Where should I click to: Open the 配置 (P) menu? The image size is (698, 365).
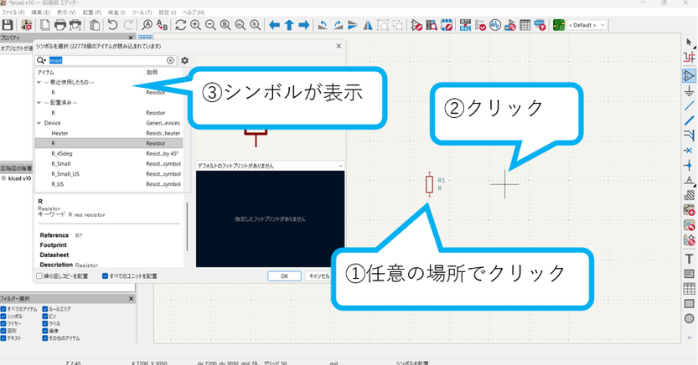point(92,12)
